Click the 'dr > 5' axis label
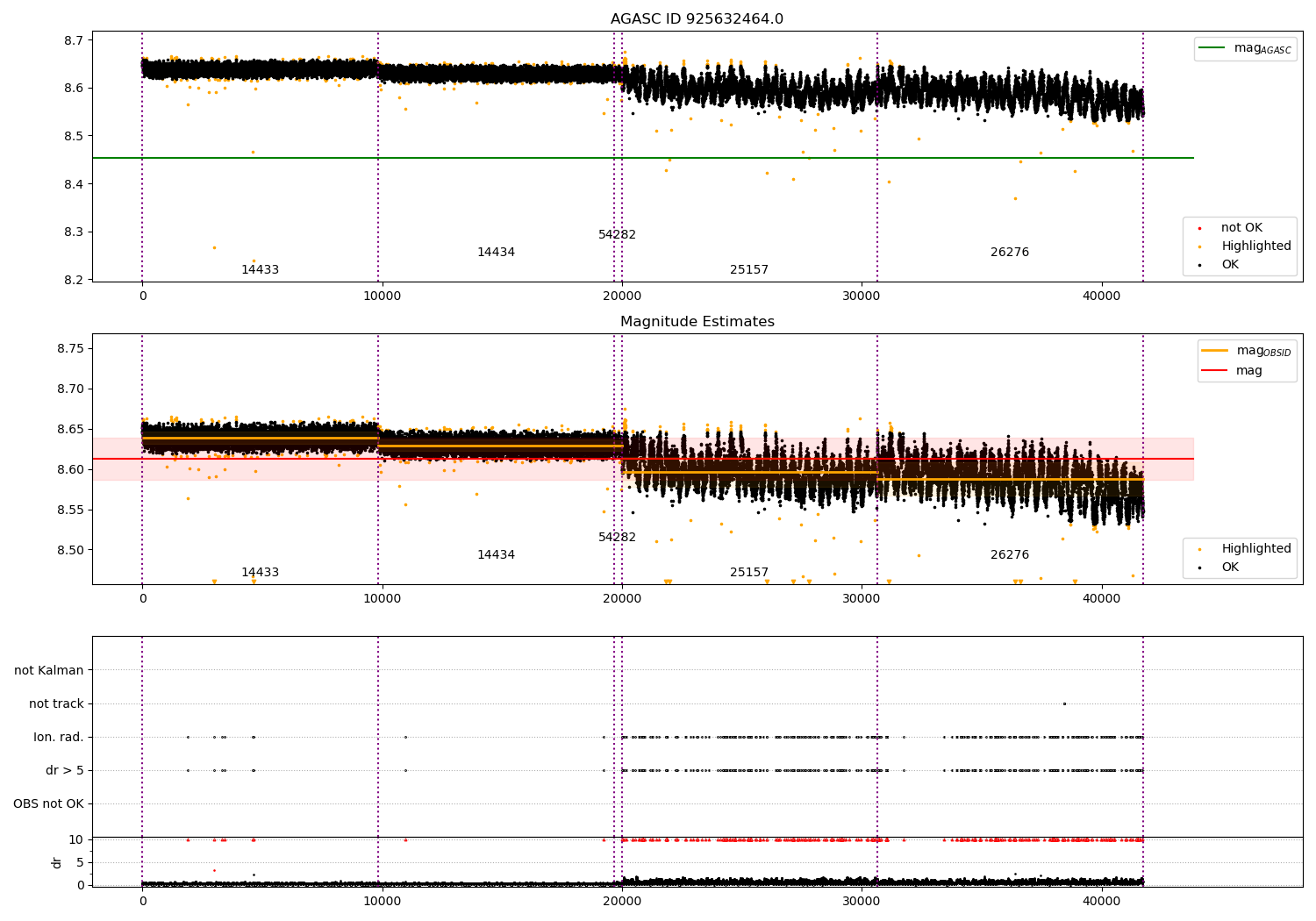Viewport: 1316px width, 921px height. click(x=65, y=771)
